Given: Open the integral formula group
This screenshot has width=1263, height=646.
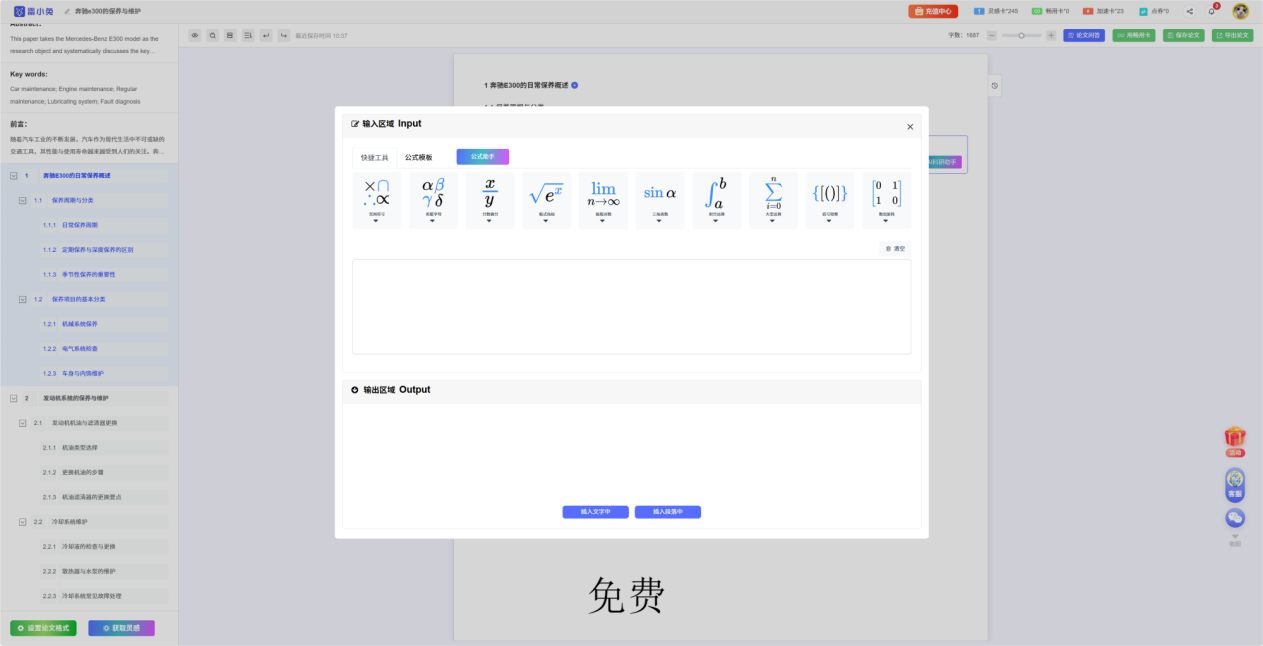Looking at the screenshot, I should pyautogui.click(x=716, y=200).
